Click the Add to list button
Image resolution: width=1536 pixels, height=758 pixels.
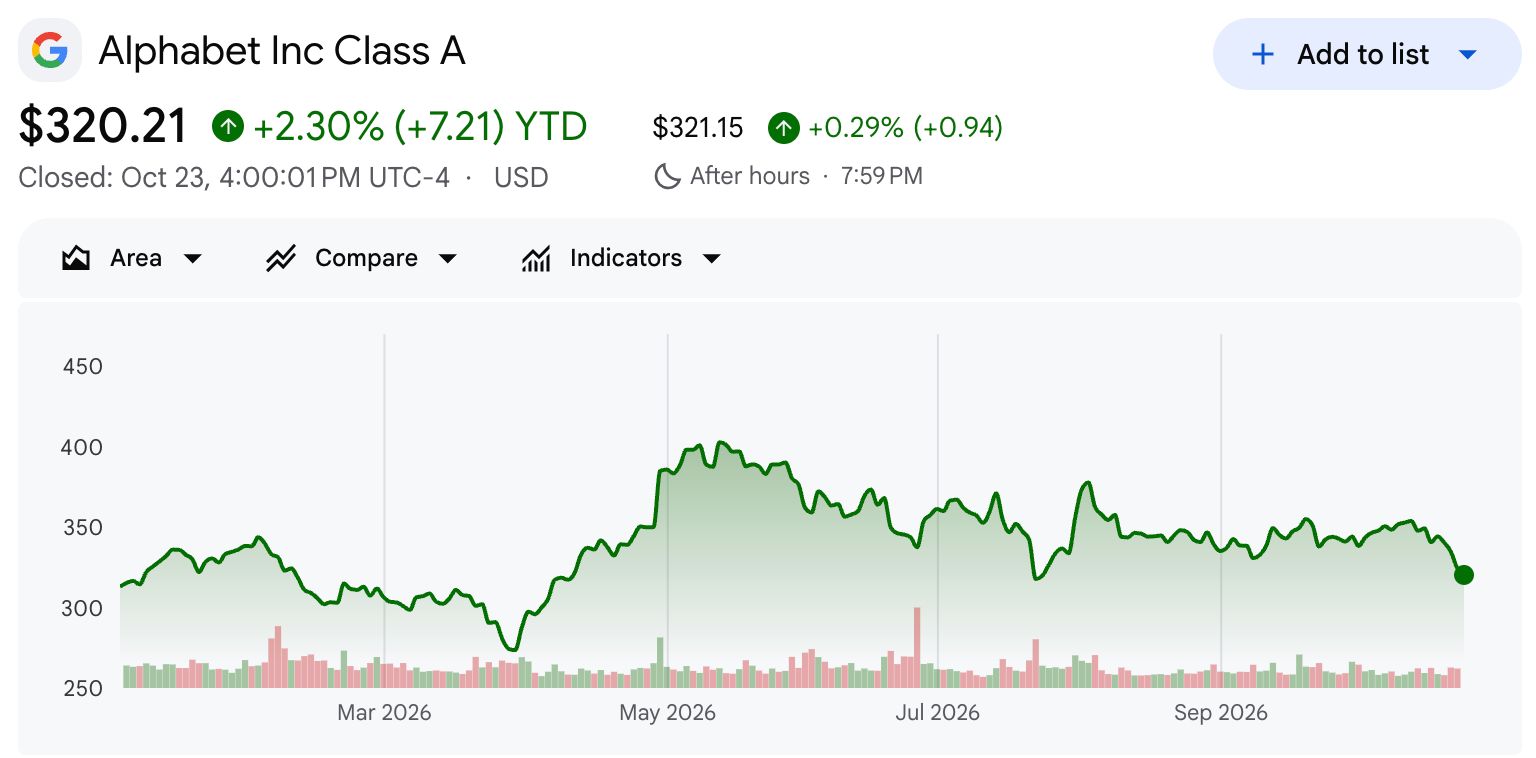[x=1366, y=54]
